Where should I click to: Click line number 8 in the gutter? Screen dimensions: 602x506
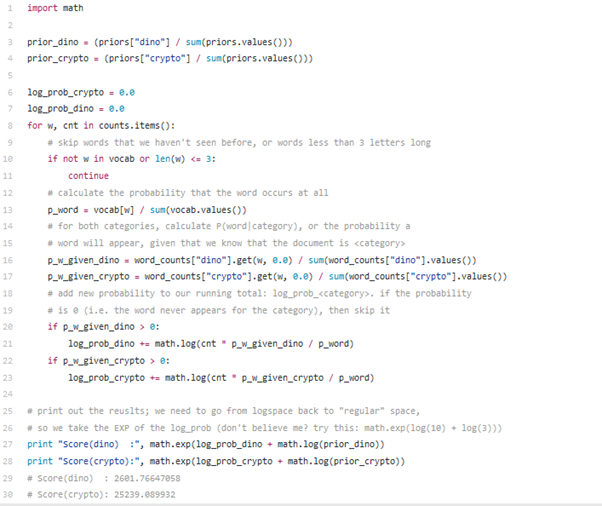click(x=9, y=125)
